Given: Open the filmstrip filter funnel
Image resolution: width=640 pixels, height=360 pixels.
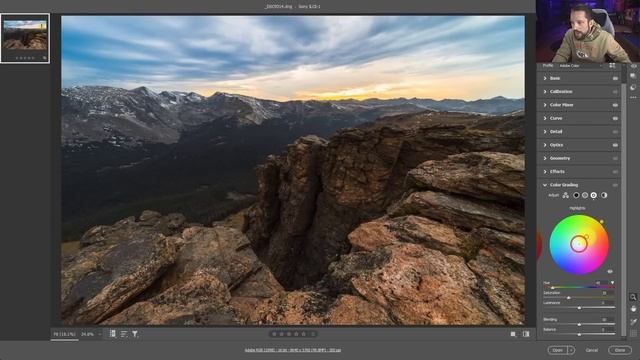Looking at the screenshot, I should click(135, 334).
